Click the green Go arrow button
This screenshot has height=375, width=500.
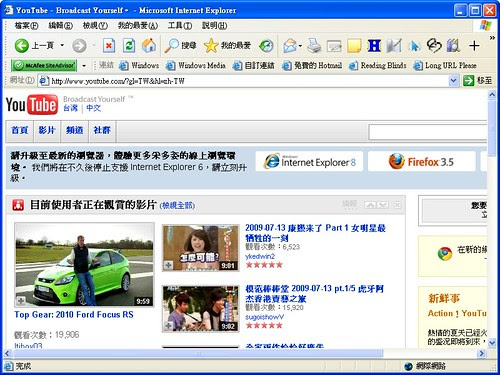(x=468, y=80)
